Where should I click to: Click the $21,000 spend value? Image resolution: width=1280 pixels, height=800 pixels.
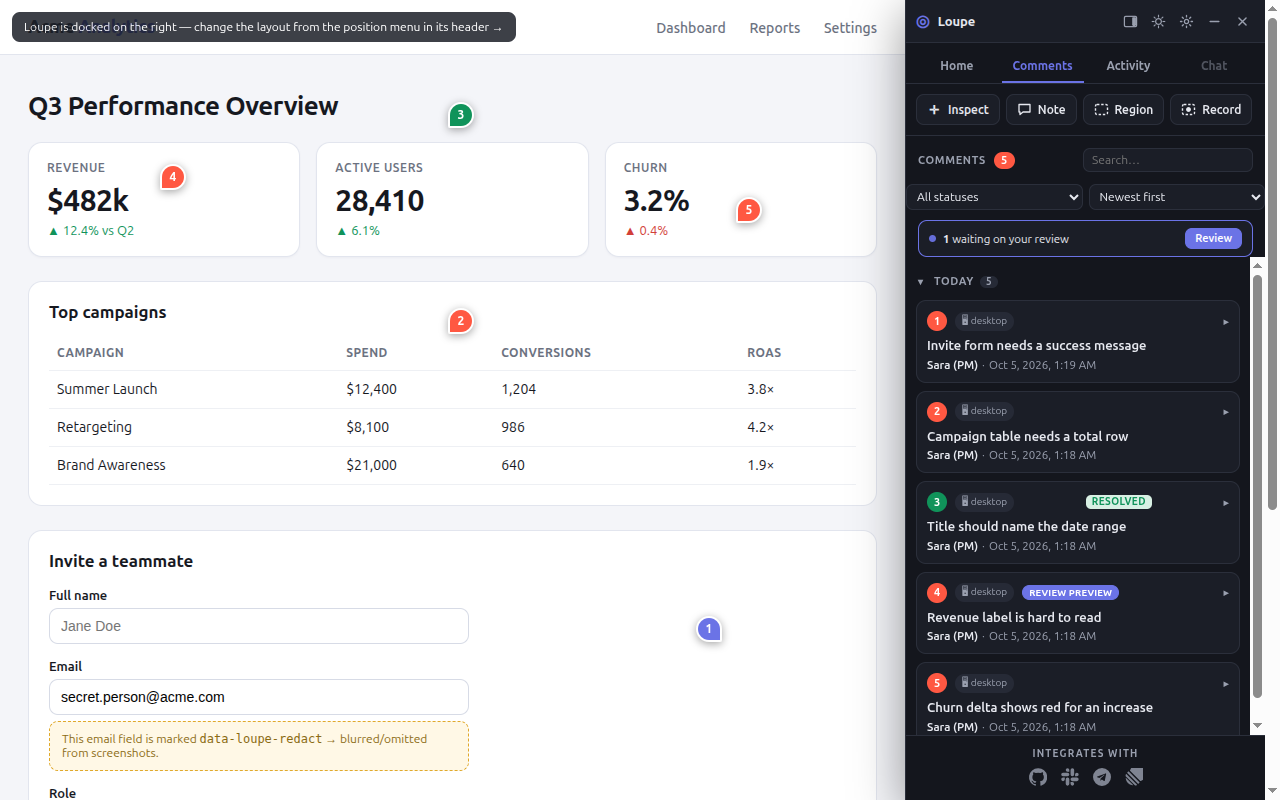(x=371, y=465)
